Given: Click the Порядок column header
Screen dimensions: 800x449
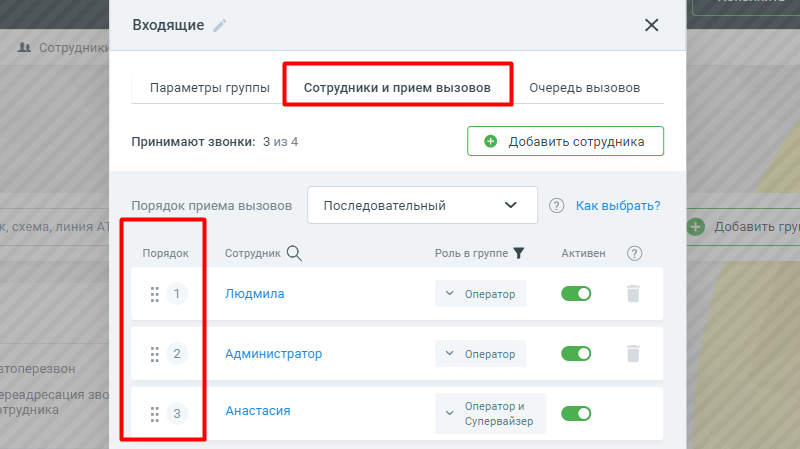Looking at the screenshot, I should pos(165,253).
